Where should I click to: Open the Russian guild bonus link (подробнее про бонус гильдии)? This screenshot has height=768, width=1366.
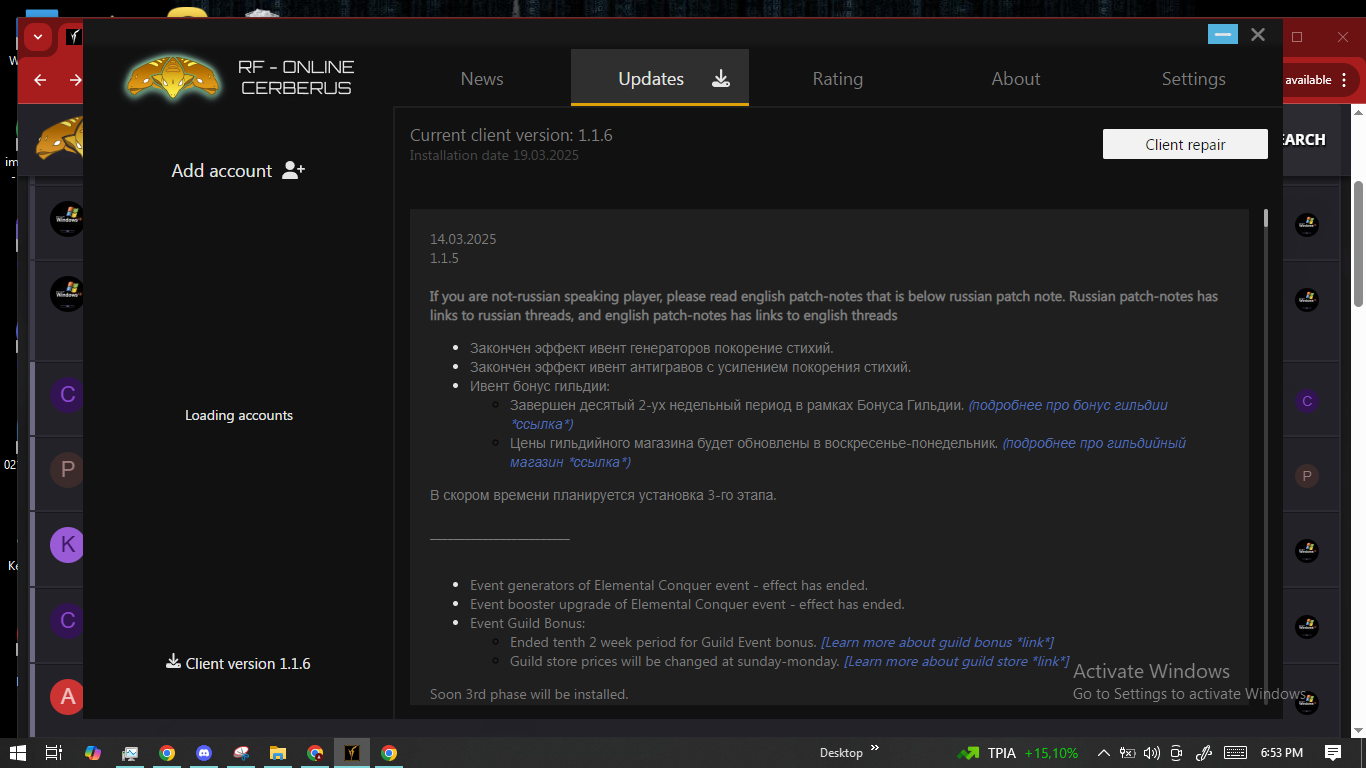[839, 414]
